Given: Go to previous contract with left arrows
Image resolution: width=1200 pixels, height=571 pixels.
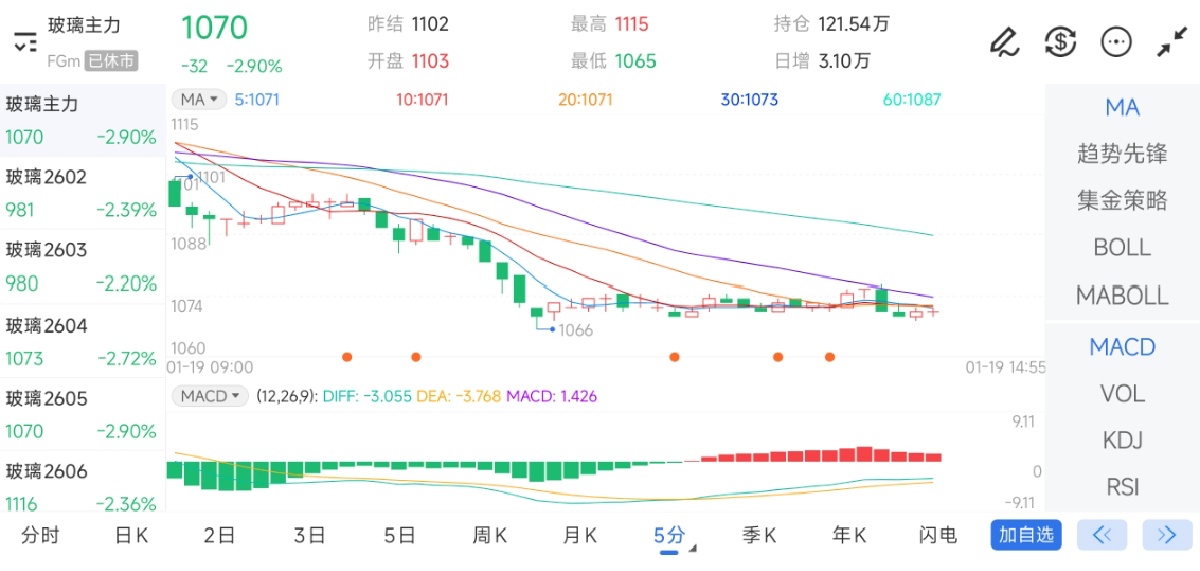Looking at the screenshot, I should pyautogui.click(x=1102, y=535).
